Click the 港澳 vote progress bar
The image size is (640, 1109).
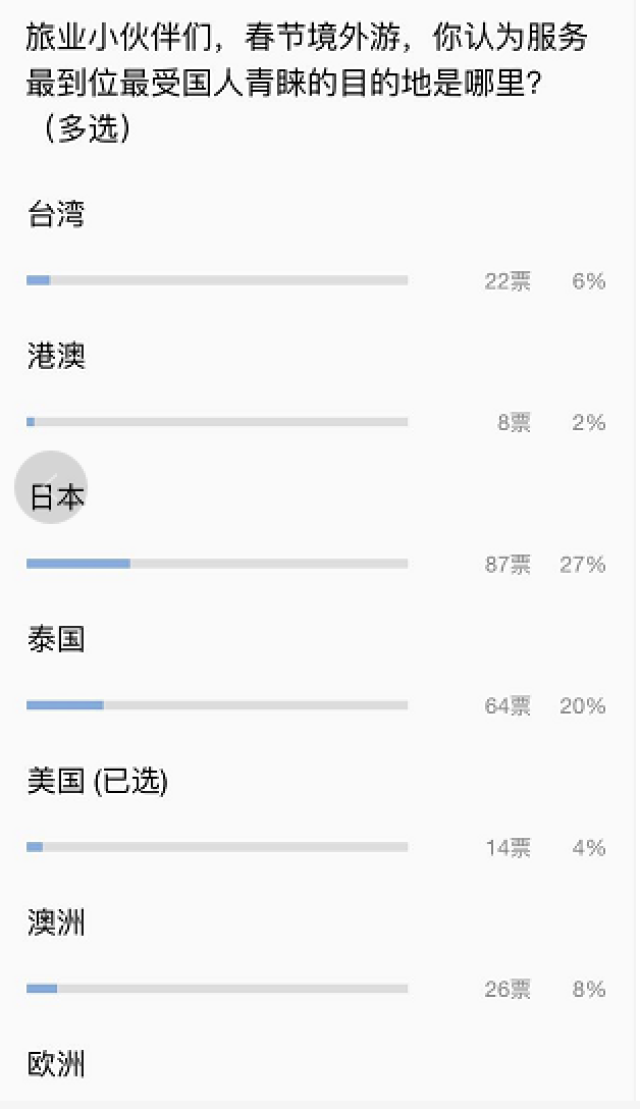(217, 422)
